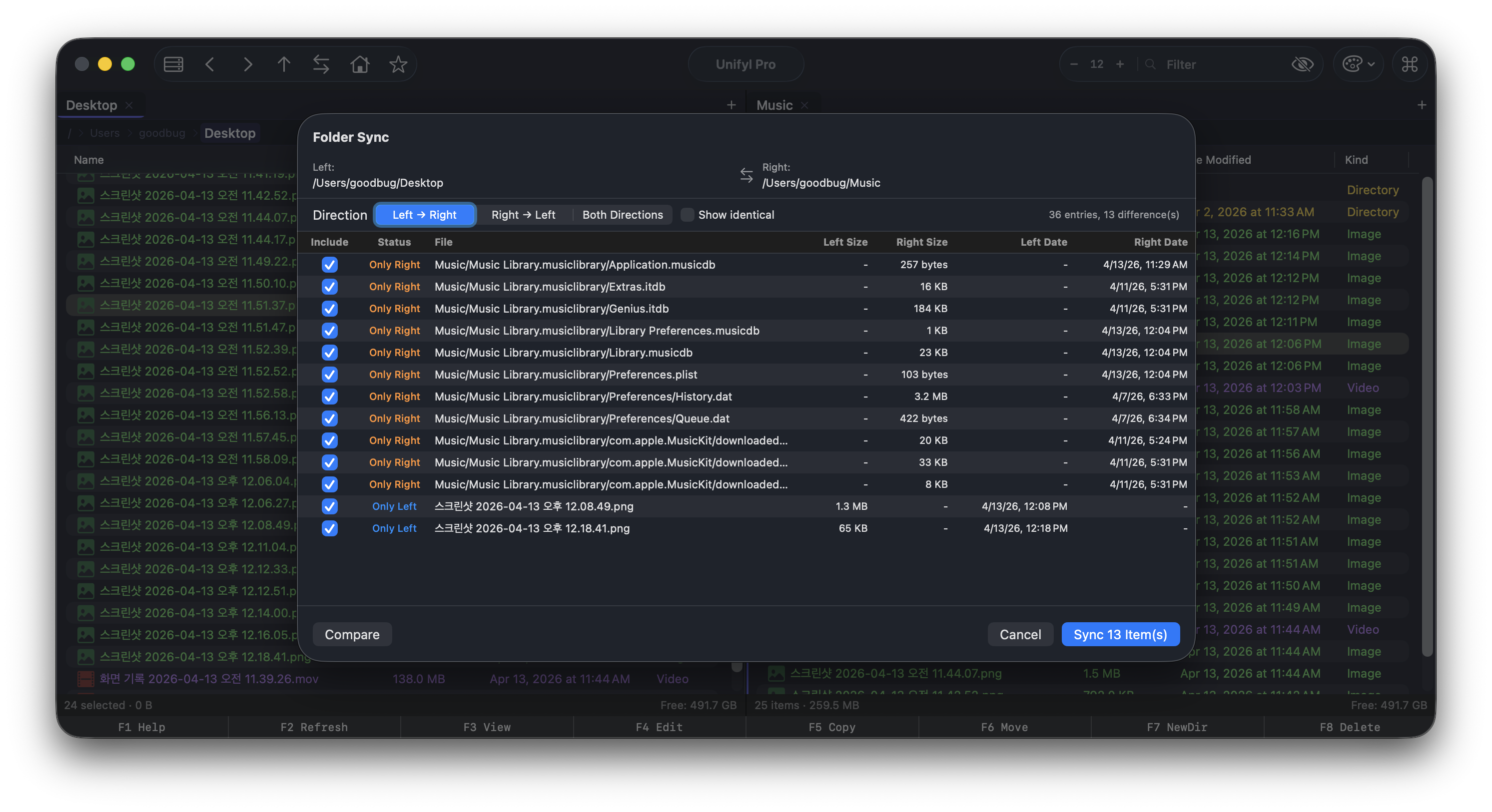
Task: Toggle the panel layout icon
Action: click(173, 64)
